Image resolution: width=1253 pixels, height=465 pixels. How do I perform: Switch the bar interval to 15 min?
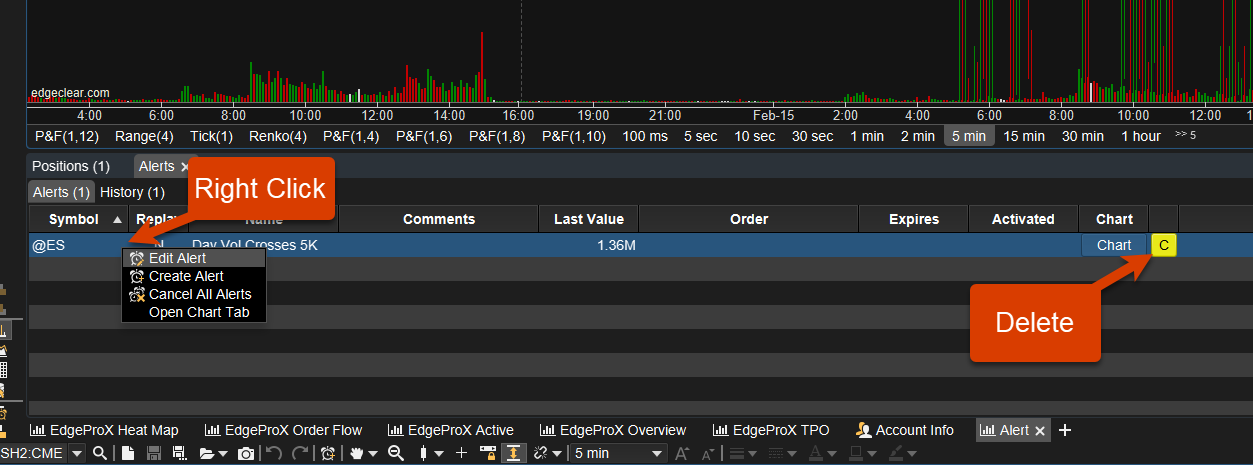(1024, 136)
